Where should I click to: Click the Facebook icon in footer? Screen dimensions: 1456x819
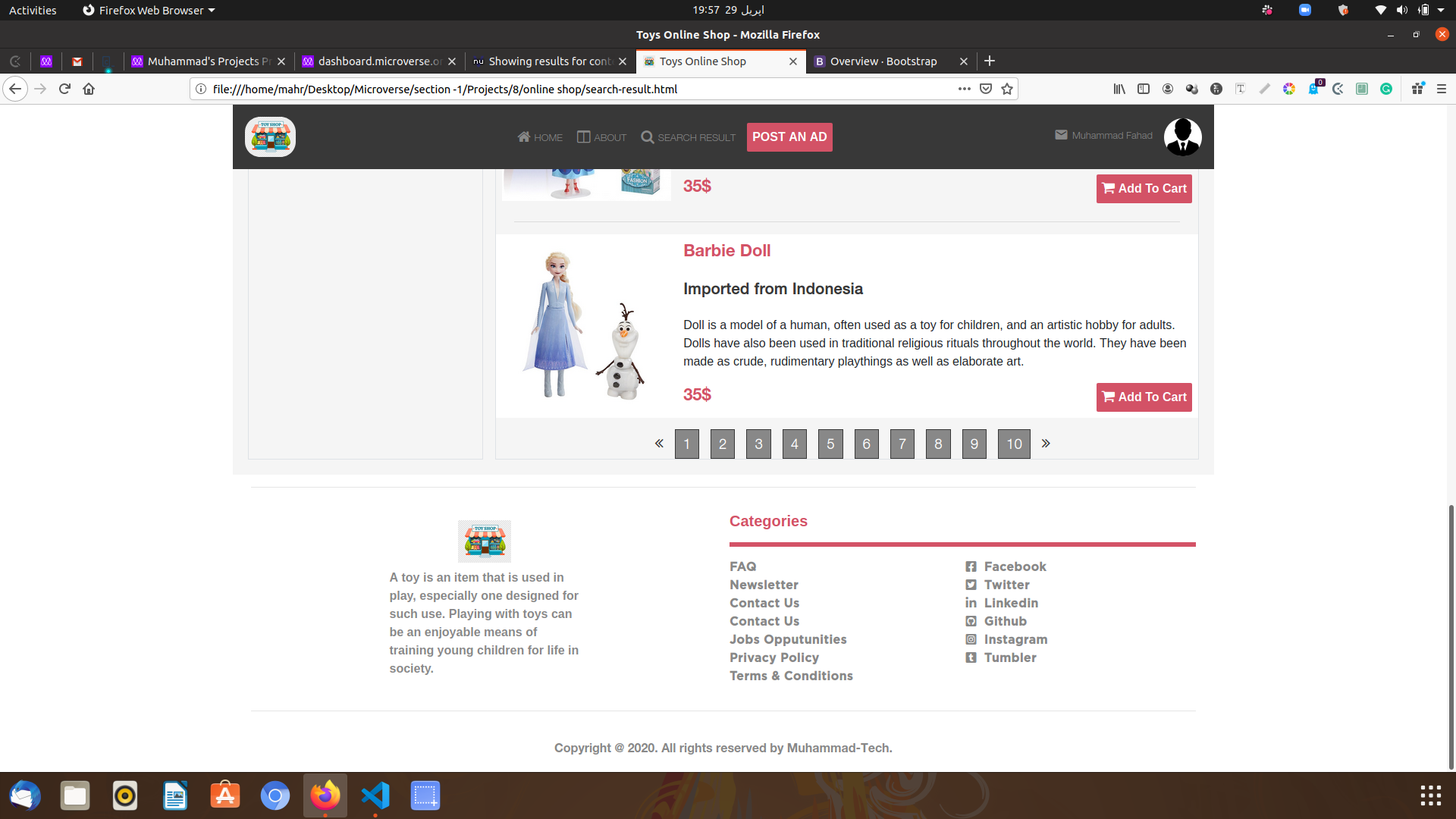971,566
